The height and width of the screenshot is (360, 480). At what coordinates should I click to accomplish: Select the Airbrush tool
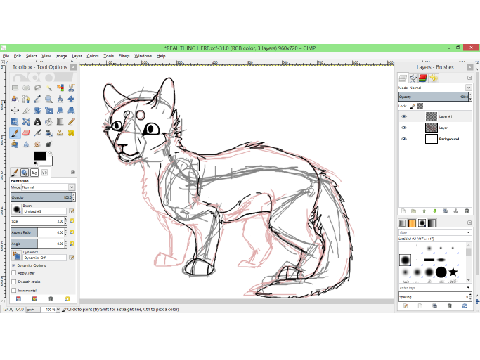coord(37,133)
